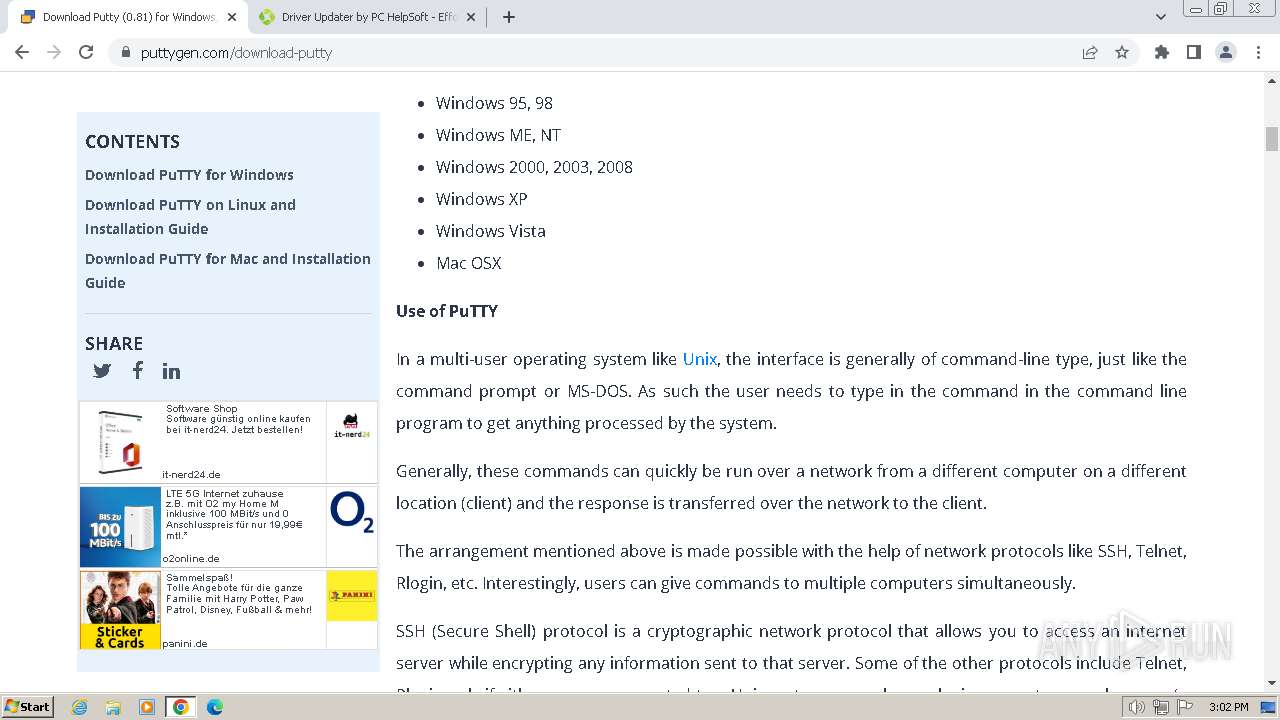Click the O2 logo
This screenshot has height=720, width=1280.
point(352,512)
